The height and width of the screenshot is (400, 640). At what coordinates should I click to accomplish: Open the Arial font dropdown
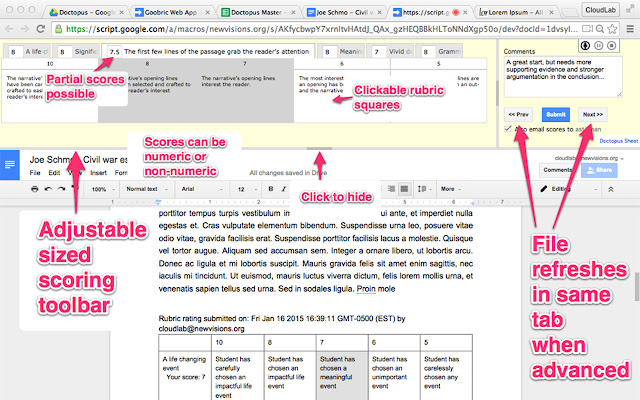(x=202, y=189)
